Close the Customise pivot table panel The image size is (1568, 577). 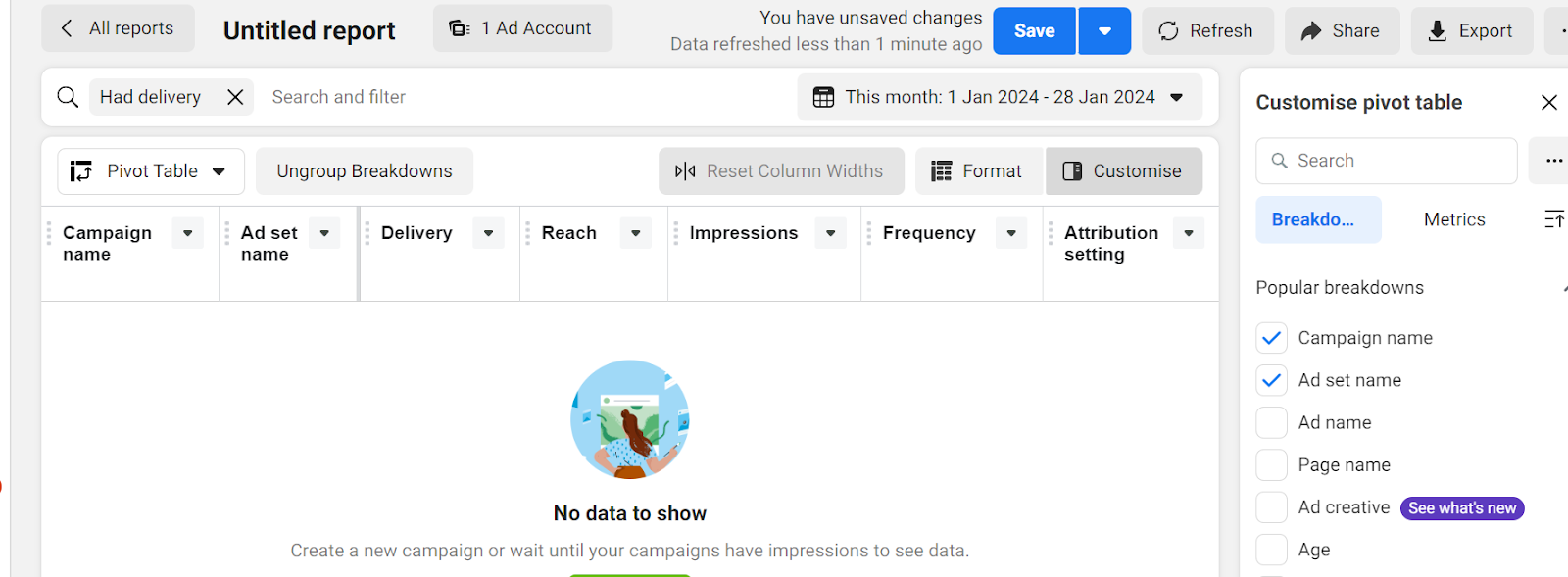pos(1549,102)
